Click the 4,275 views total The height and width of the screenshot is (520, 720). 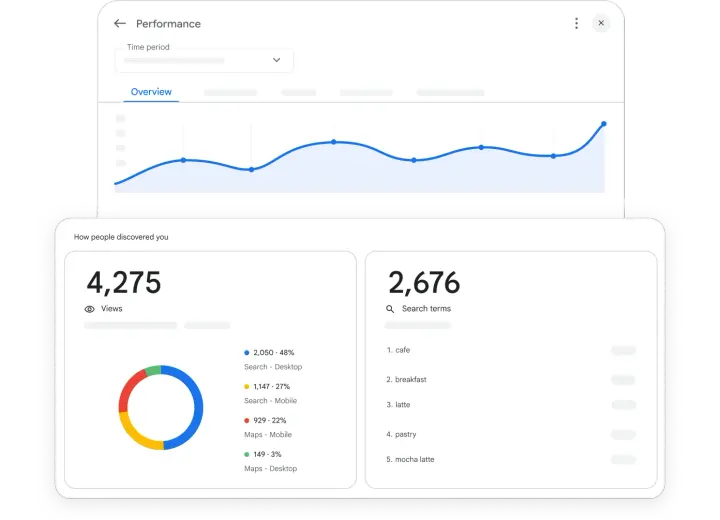point(124,283)
